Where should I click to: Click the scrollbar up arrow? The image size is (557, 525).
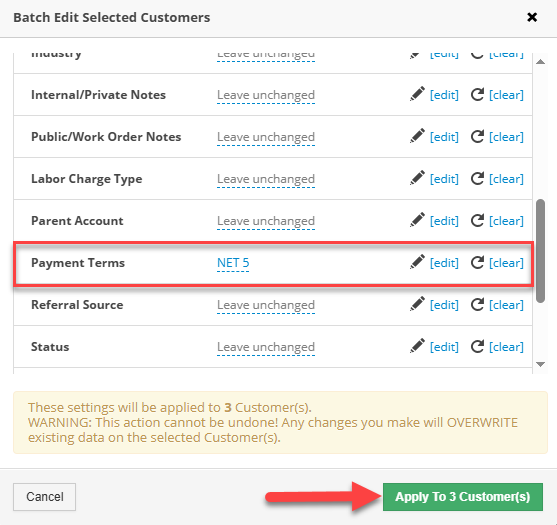pyautogui.click(x=540, y=62)
